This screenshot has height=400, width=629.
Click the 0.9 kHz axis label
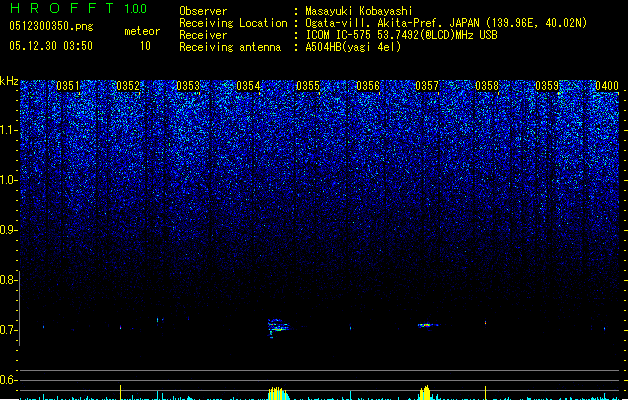click(9, 230)
